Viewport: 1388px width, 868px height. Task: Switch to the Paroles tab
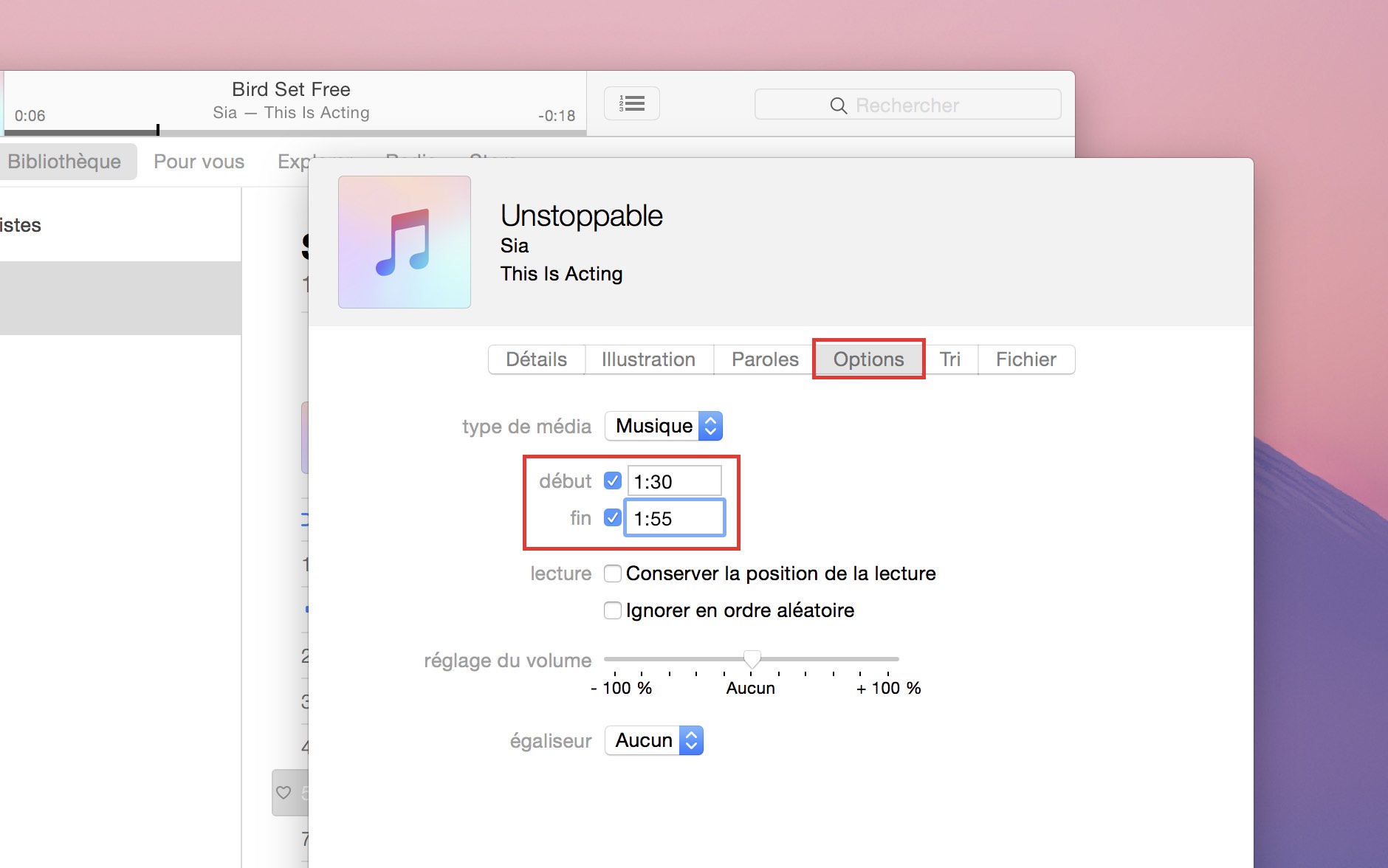[765, 359]
